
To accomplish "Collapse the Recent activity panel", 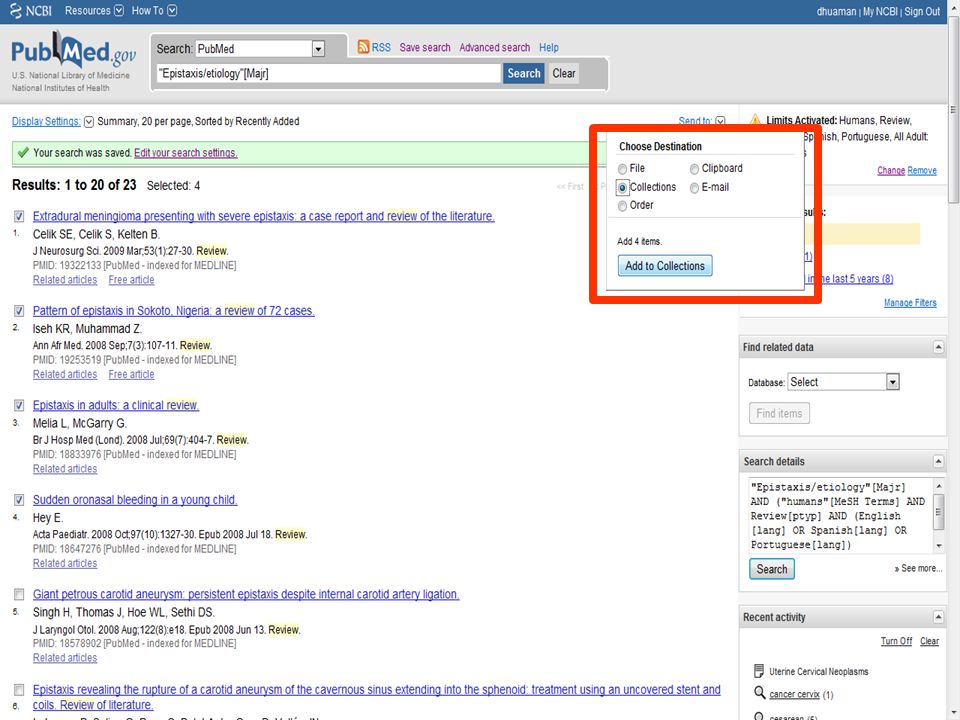I will [x=937, y=617].
